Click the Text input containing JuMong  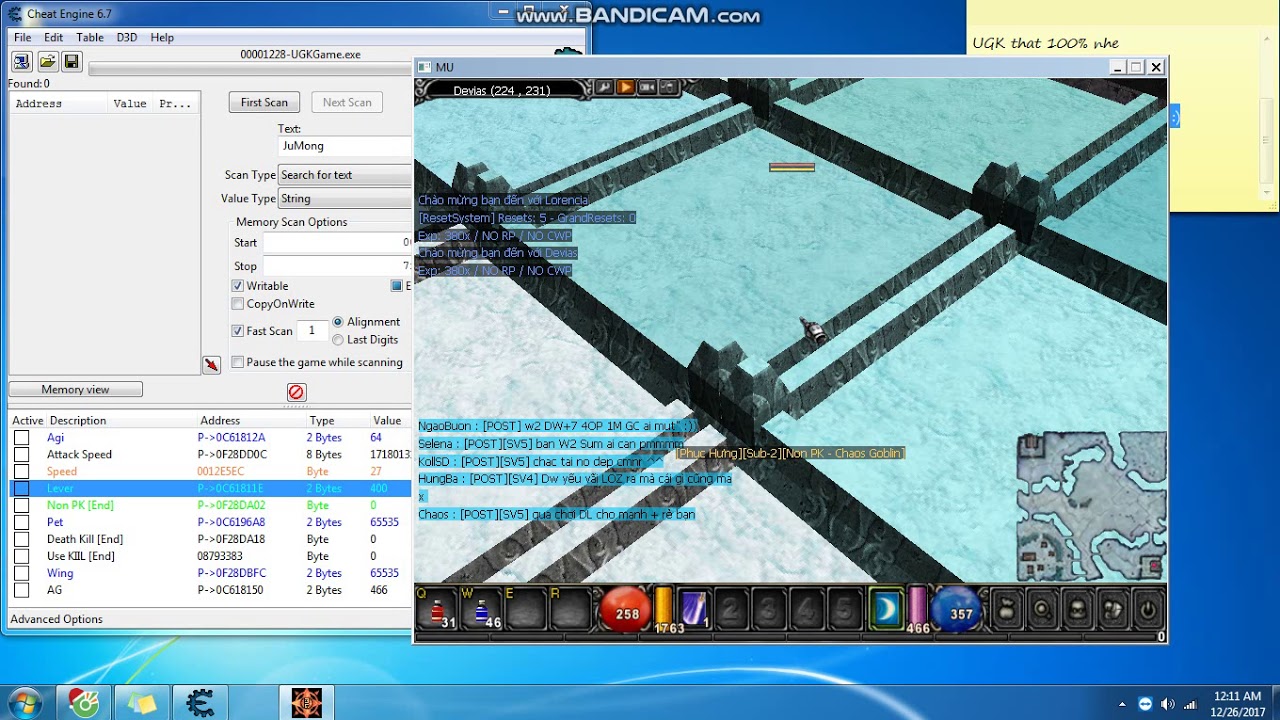(345, 146)
